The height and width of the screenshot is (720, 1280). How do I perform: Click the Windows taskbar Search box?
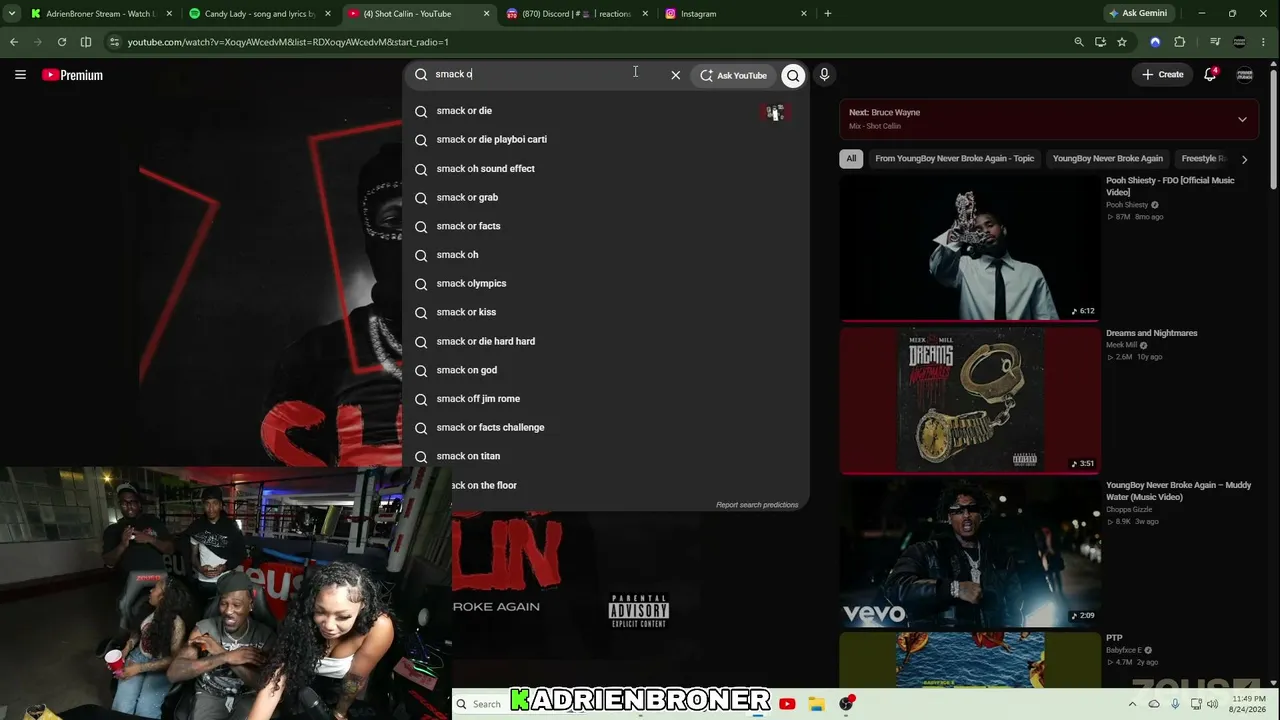480,704
